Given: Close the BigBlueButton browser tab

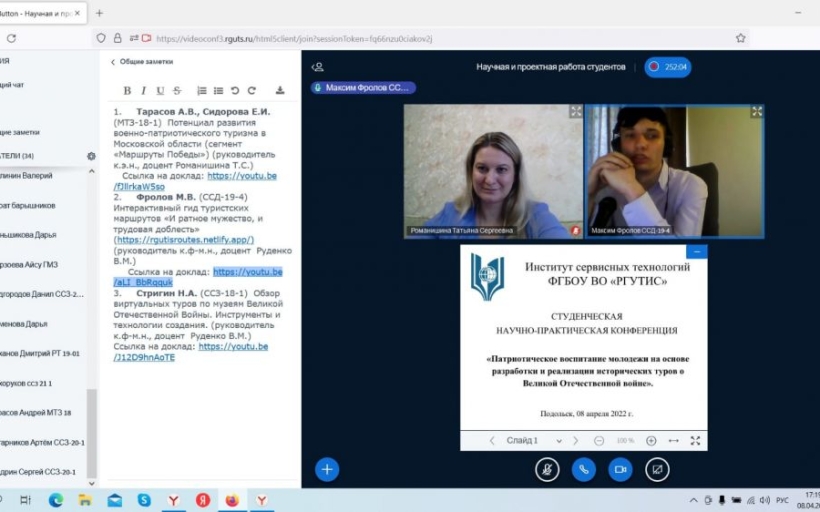Looking at the screenshot, I should coord(77,13).
